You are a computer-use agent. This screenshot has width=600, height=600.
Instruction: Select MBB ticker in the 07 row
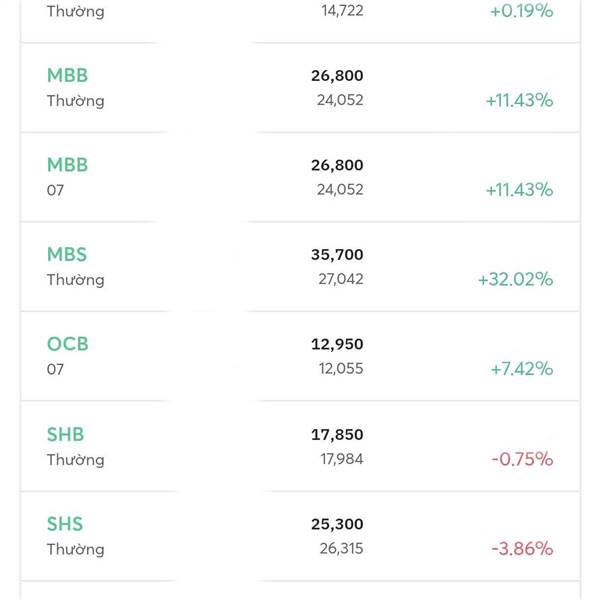coord(67,165)
